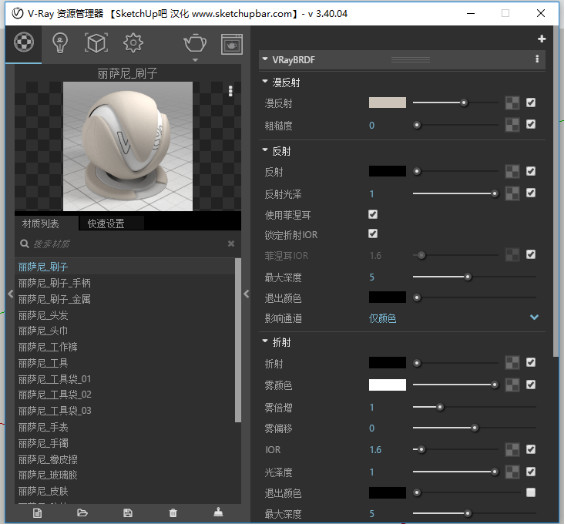
Task: Clear the material search field
Action: pos(231,244)
